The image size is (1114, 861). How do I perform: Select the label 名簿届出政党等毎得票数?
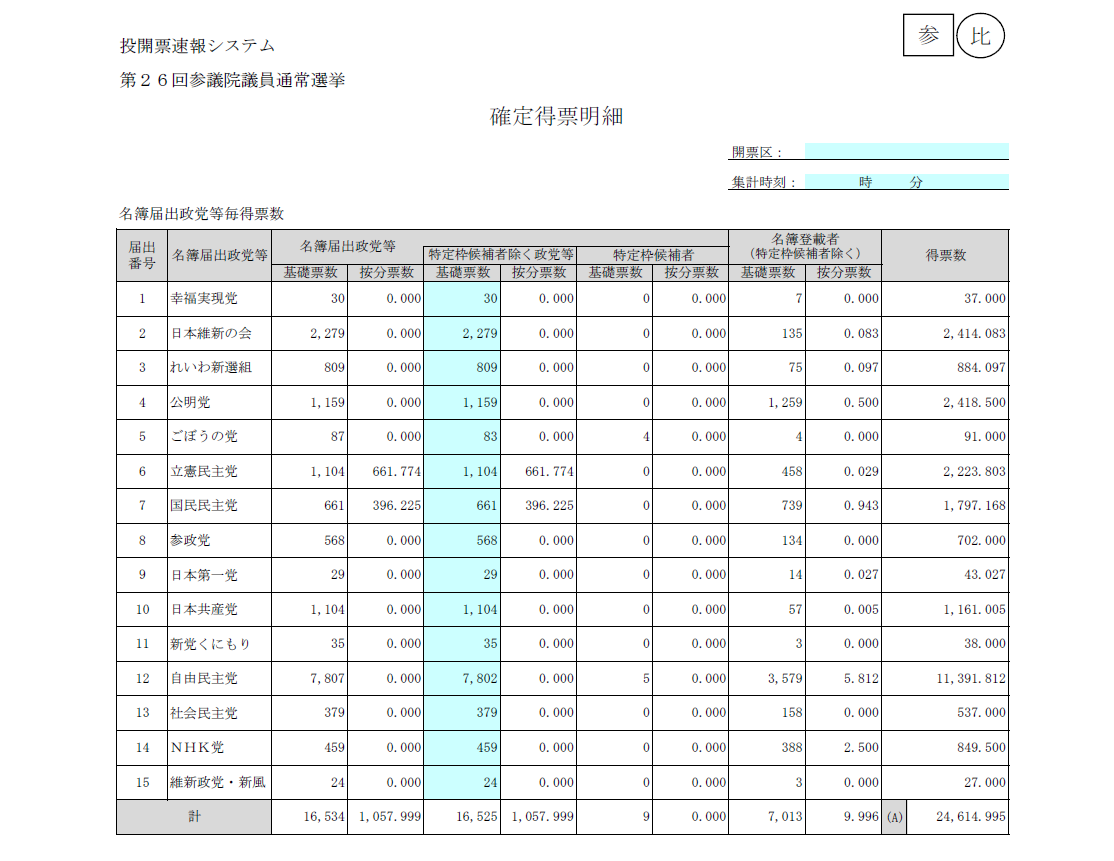click(x=202, y=214)
